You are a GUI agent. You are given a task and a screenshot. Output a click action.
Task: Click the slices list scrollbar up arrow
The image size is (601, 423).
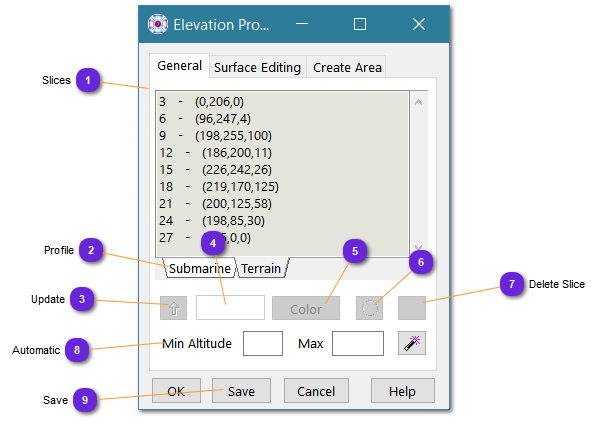(x=418, y=102)
